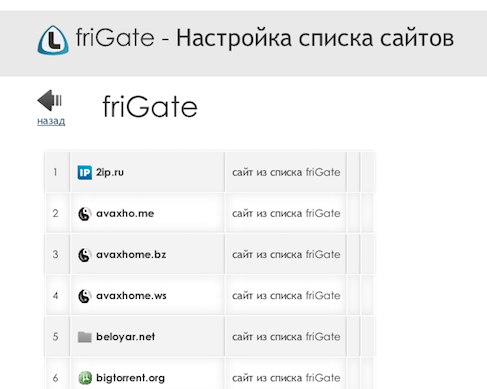Click the avaxhome.bz favicon icon
Screen dimensions: 487x389
tap(85, 255)
